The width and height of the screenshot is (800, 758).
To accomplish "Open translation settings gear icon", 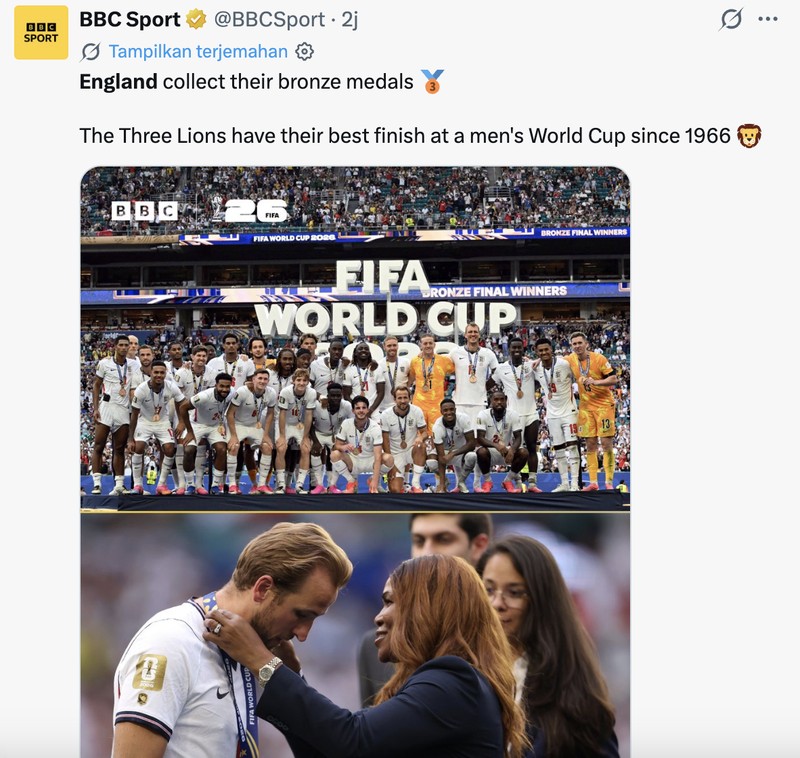I will click(305, 52).
